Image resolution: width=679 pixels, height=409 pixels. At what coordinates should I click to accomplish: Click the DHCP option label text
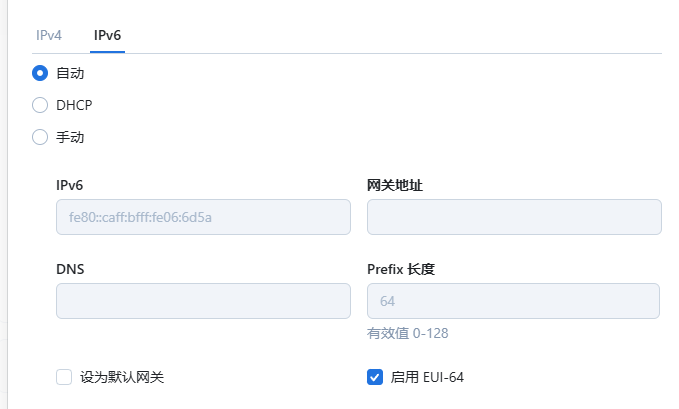pyautogui.click(x=75, y=105)
